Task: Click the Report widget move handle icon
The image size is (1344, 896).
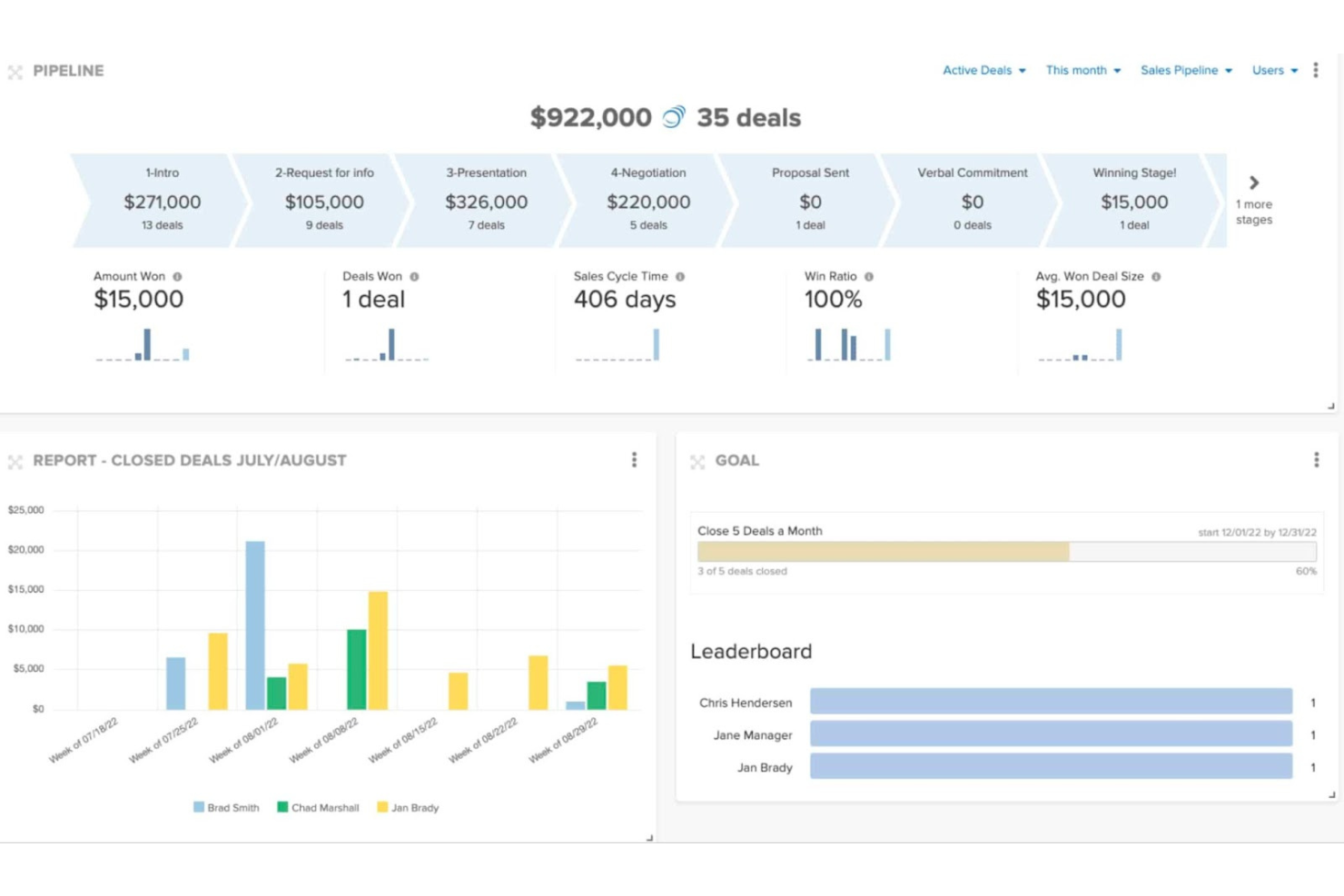Action: click(x=15, y=462)
